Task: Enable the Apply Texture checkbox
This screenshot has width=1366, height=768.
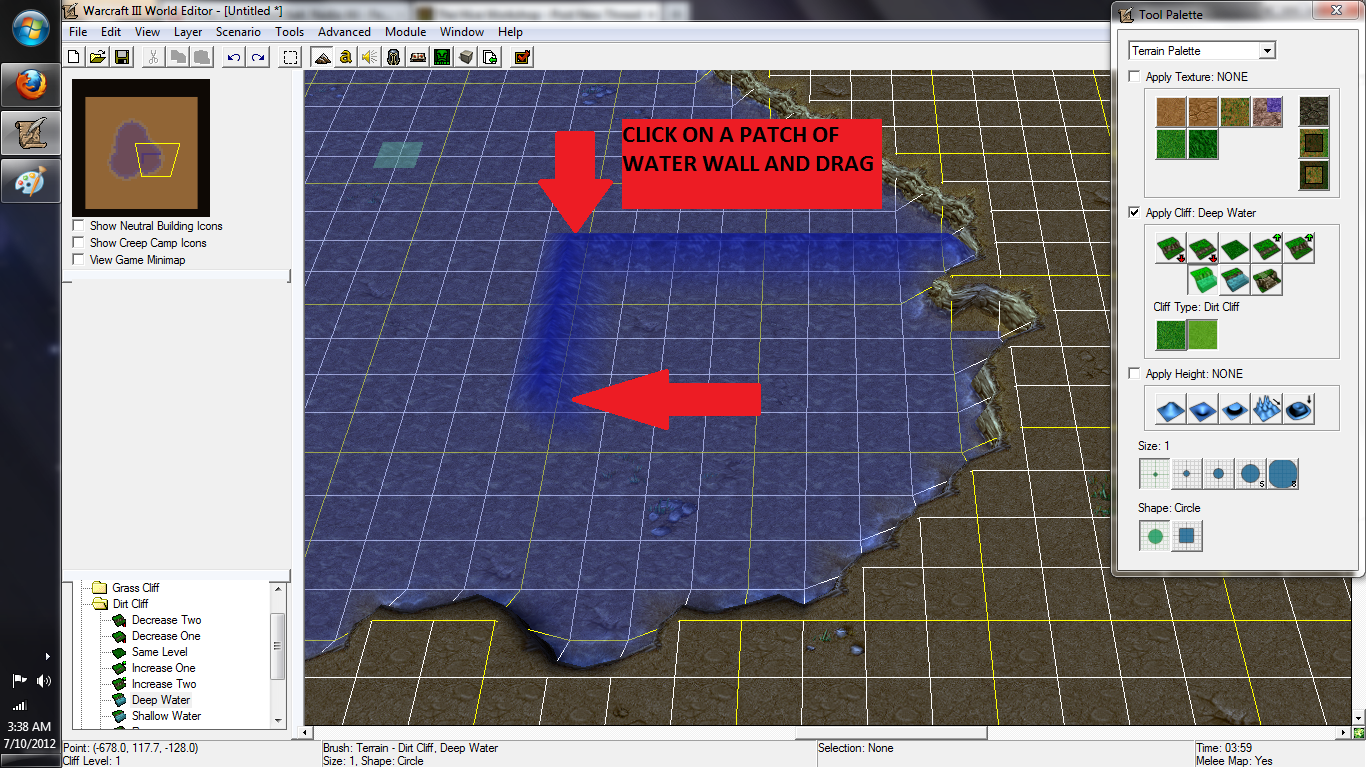Action: pyautogui.click(x=1134, y=77)
